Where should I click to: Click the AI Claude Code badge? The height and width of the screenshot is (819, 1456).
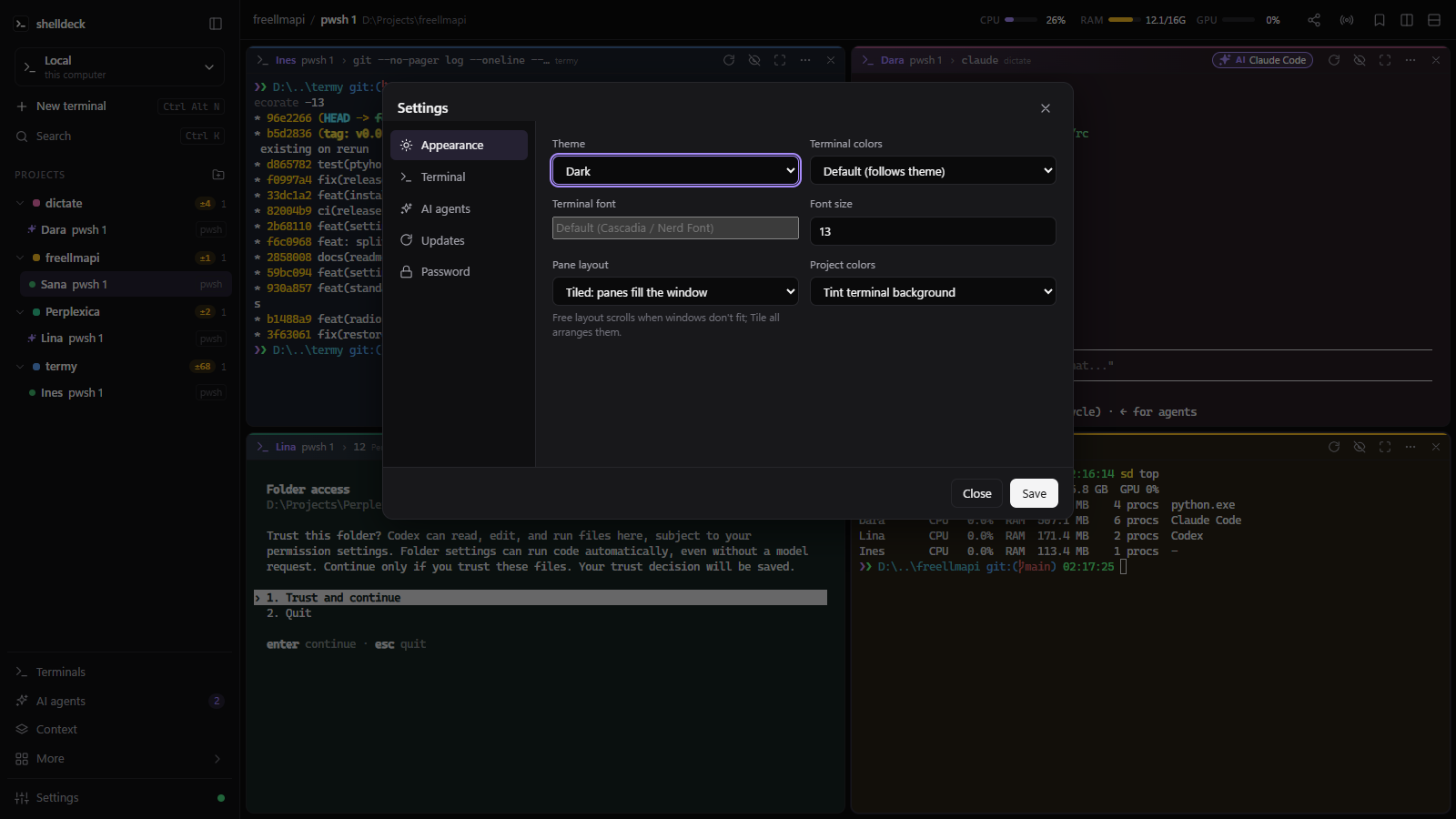click(x=1262, y=60)
